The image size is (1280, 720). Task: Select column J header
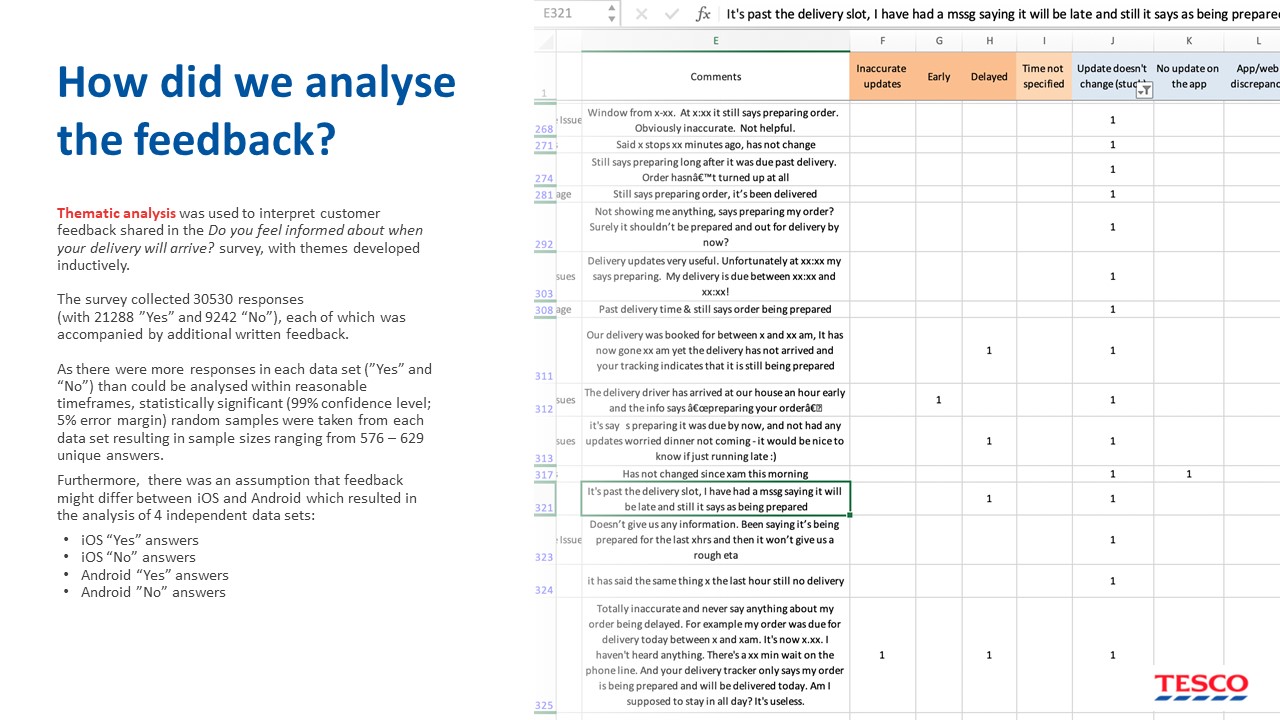(x=1112, y=41)
